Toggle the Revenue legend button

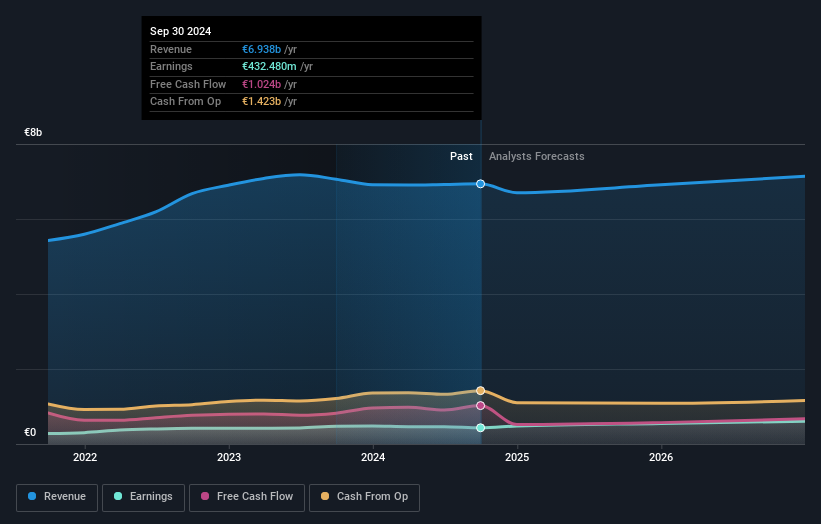57,497
